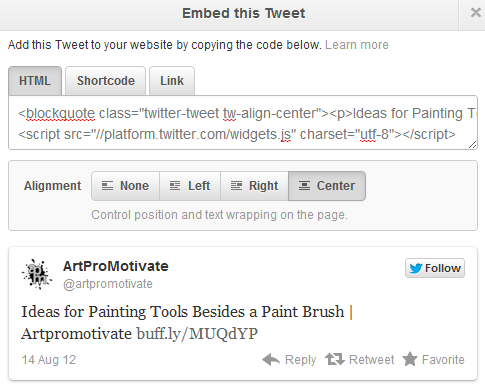Click the Retweet arrows icon
This screenshot has width=485, height=386.
[335, 359]
